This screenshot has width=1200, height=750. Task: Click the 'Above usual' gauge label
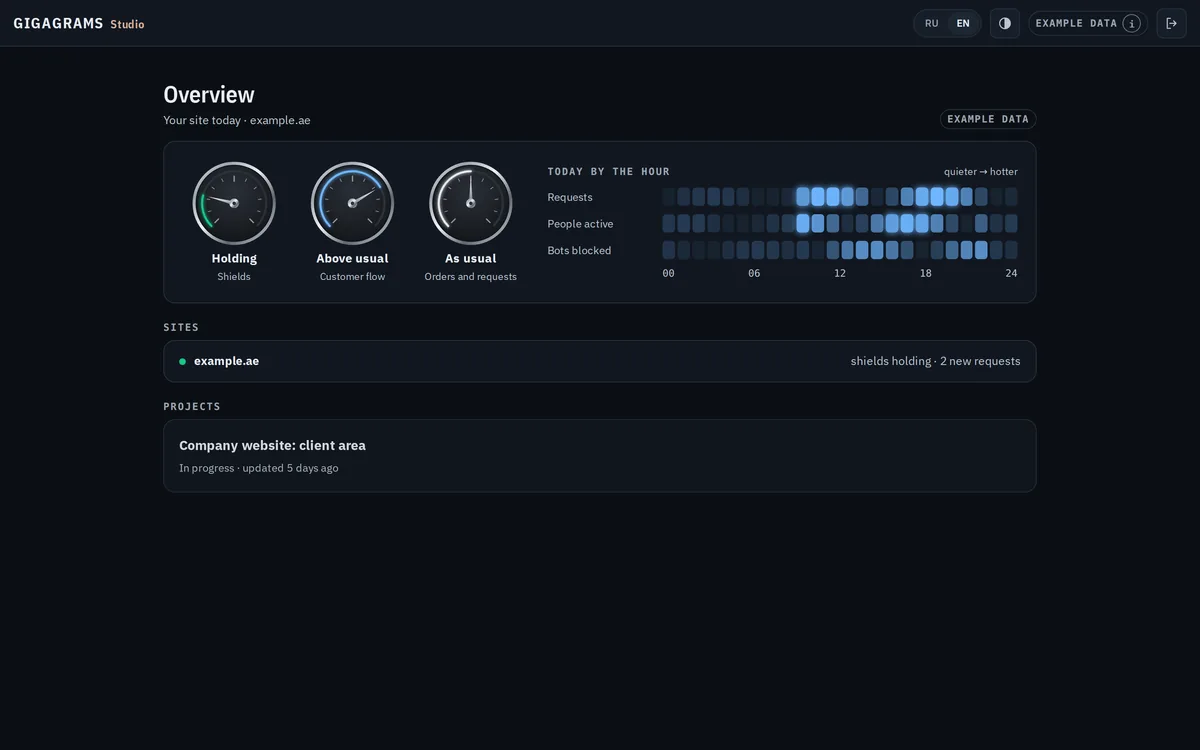pos(352,258)
